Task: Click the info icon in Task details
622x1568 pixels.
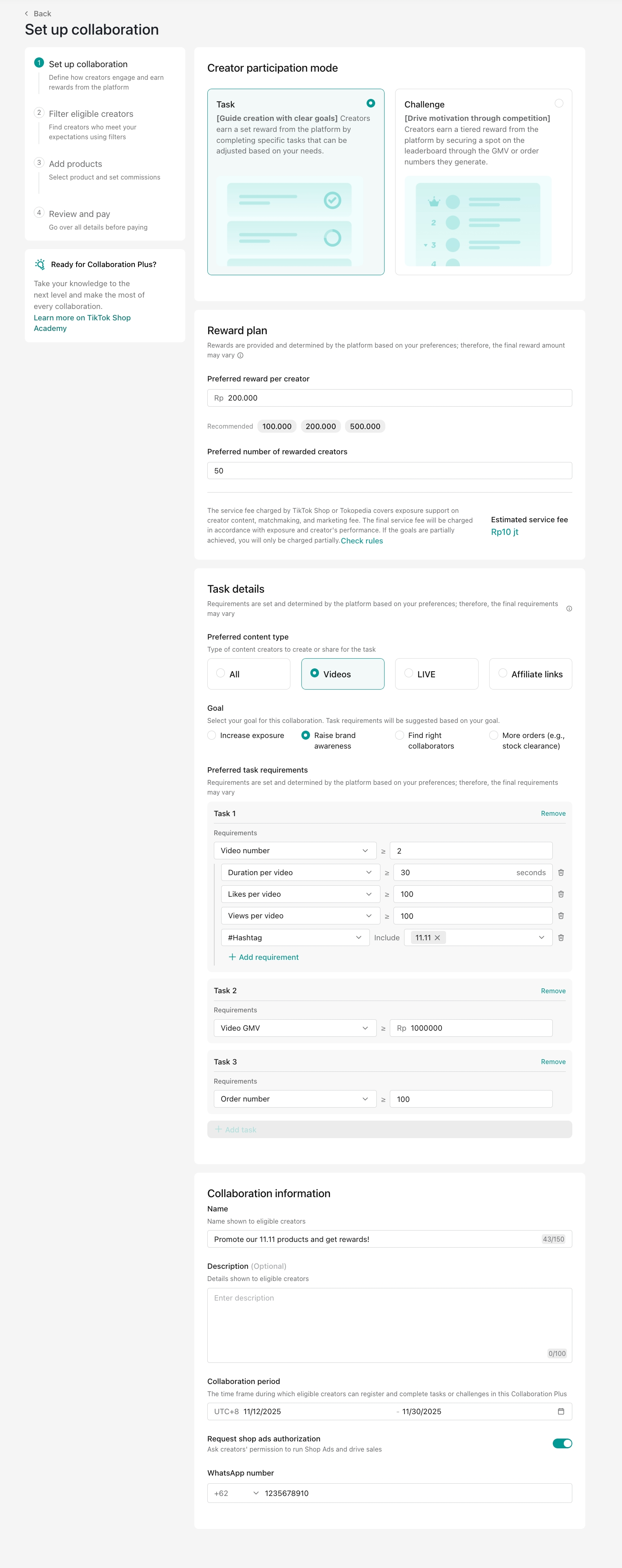Action: tap(569, 609)
